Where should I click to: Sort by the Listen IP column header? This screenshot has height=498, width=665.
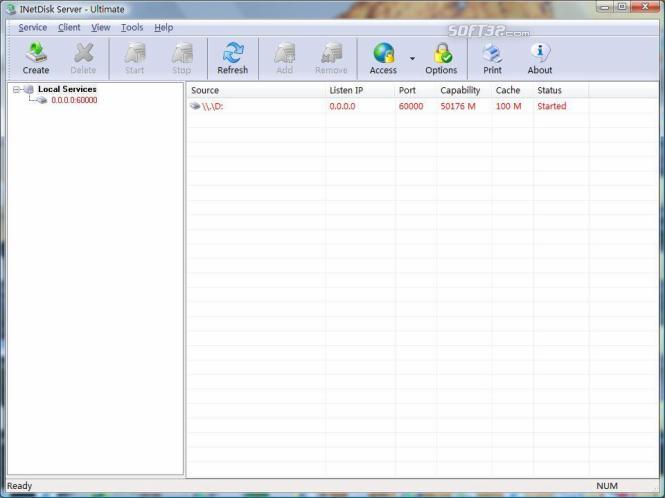[x=360, y=90]
